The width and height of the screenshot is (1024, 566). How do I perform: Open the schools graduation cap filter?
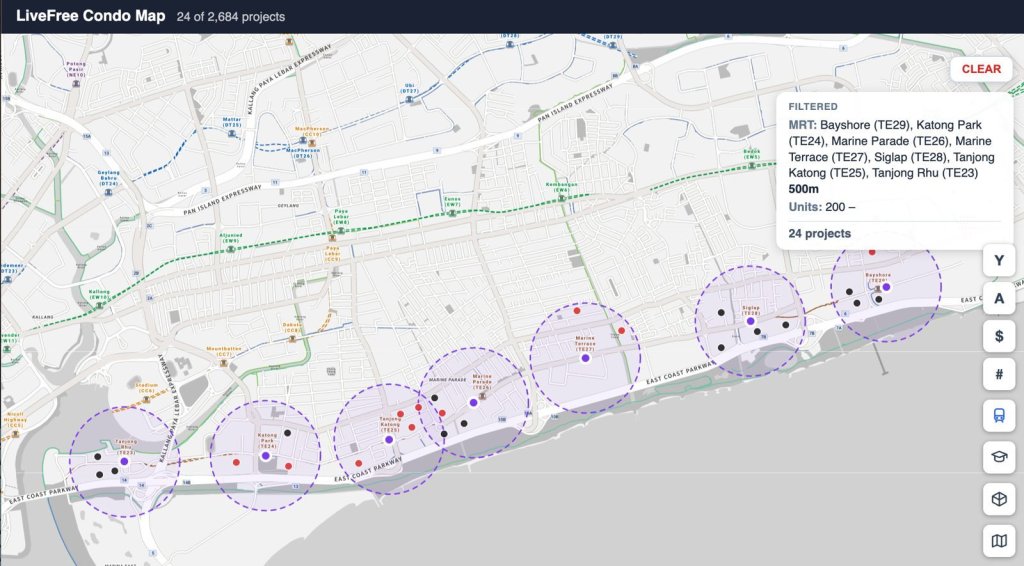(999, 457)
